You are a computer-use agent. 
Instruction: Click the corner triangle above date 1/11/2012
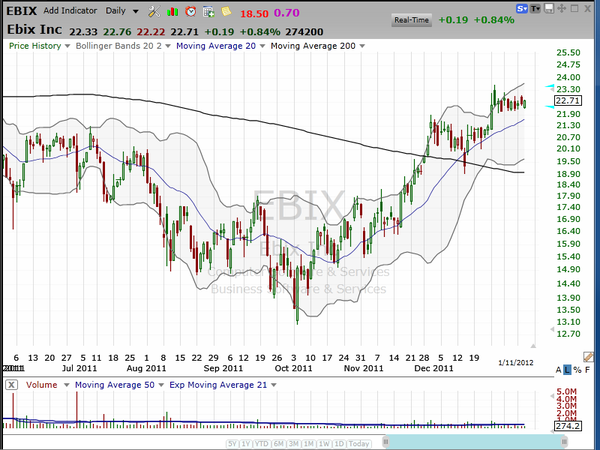pos(533,346)
